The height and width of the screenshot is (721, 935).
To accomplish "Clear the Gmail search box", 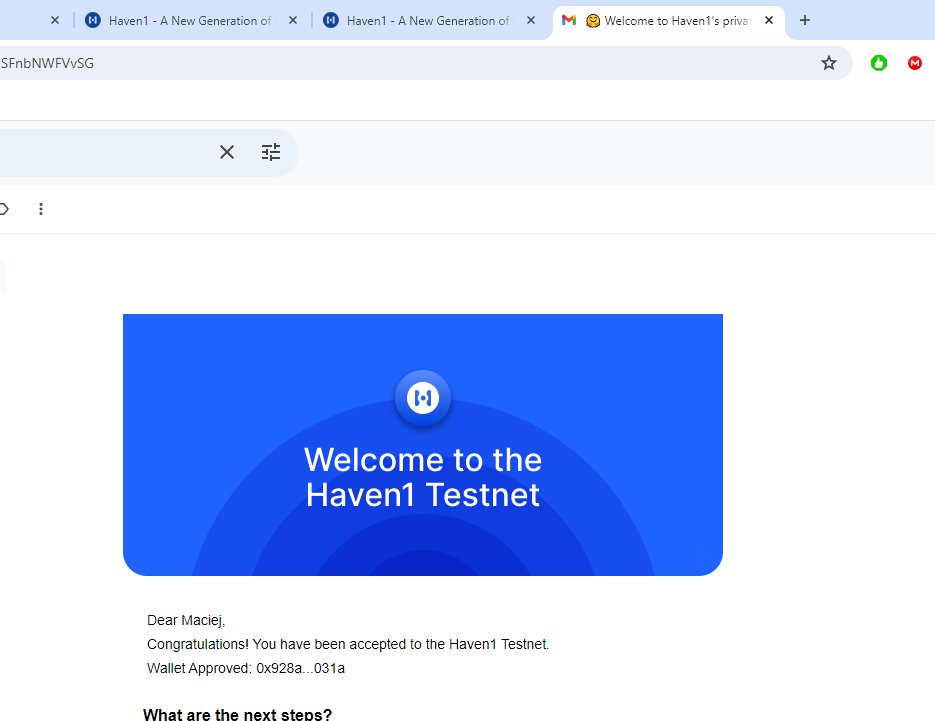I will (x=227, y=152).
